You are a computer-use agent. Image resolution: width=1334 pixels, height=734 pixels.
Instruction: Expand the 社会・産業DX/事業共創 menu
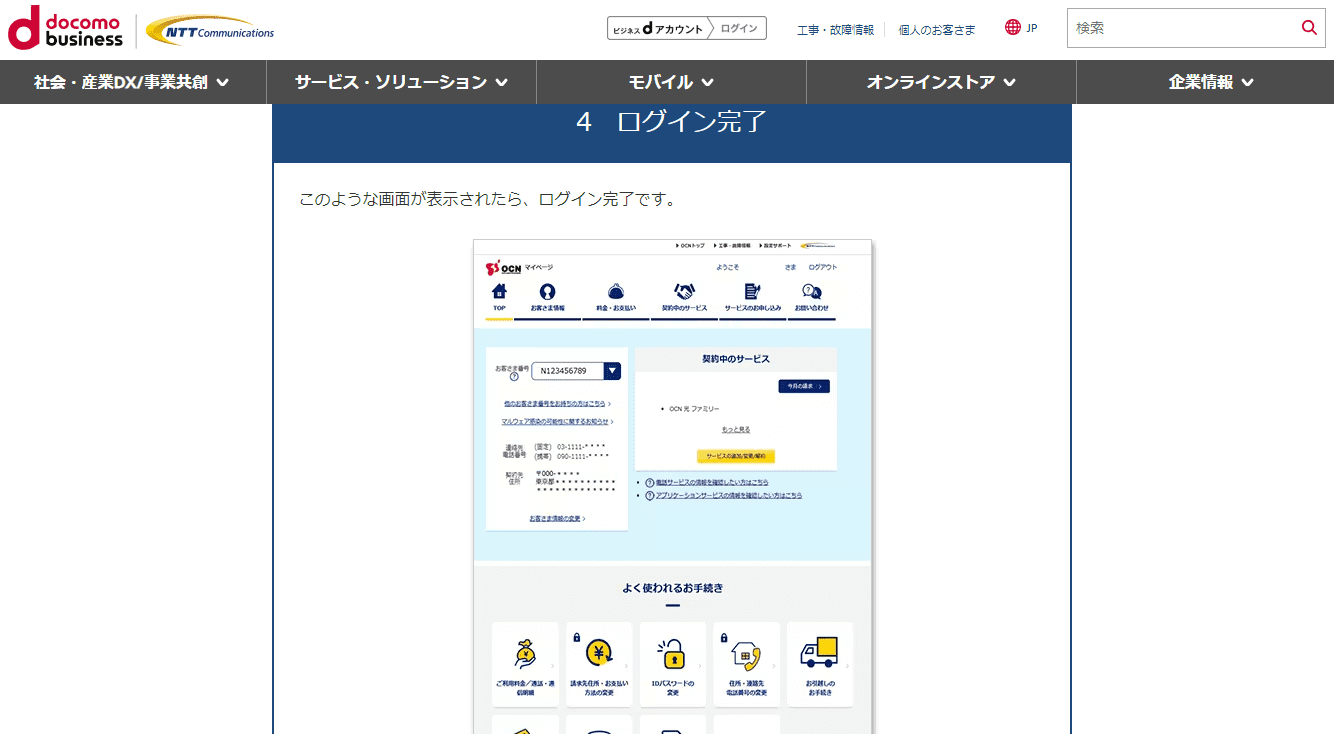pyautogui.click(x=132, y=82)
